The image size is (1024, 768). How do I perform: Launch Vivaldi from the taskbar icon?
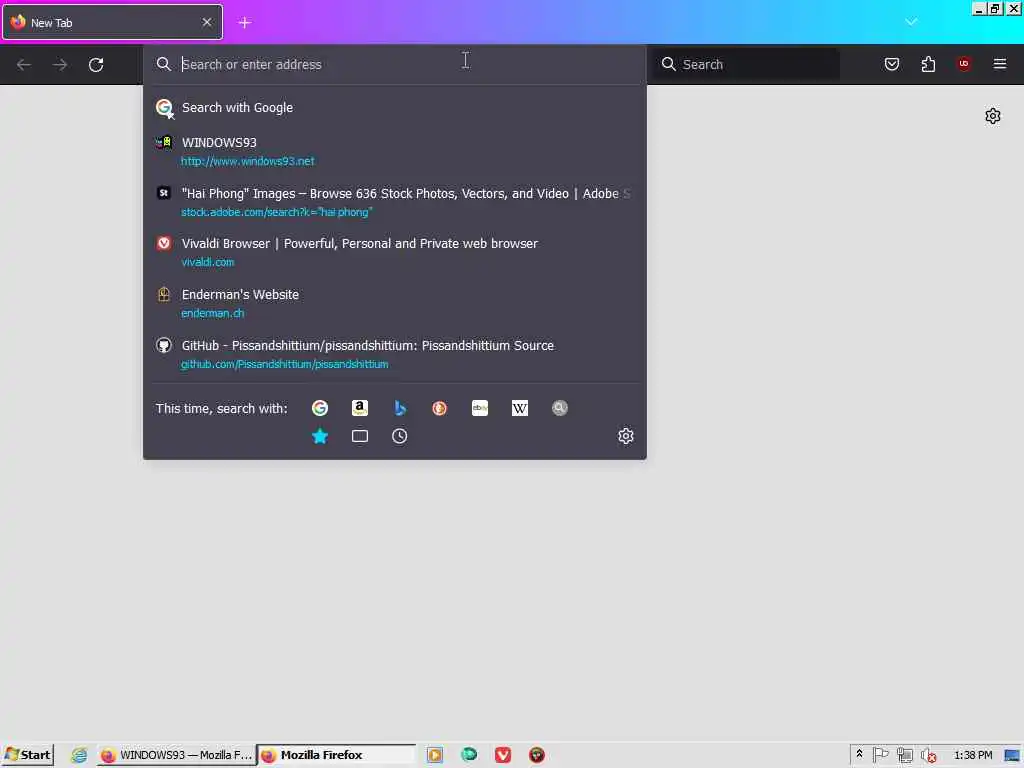(x=503, y=755)
